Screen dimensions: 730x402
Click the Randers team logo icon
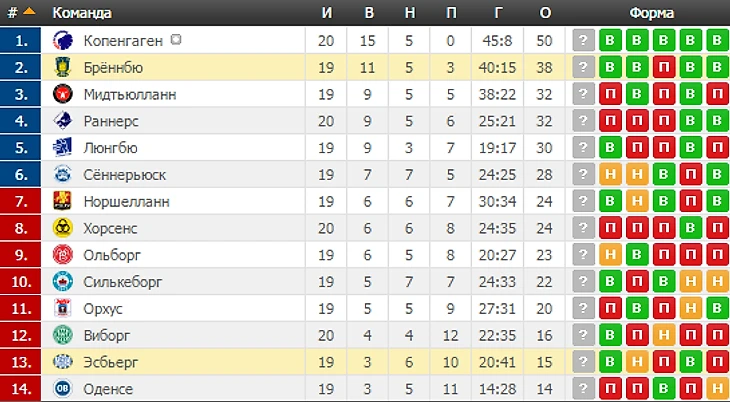(62, 121)
